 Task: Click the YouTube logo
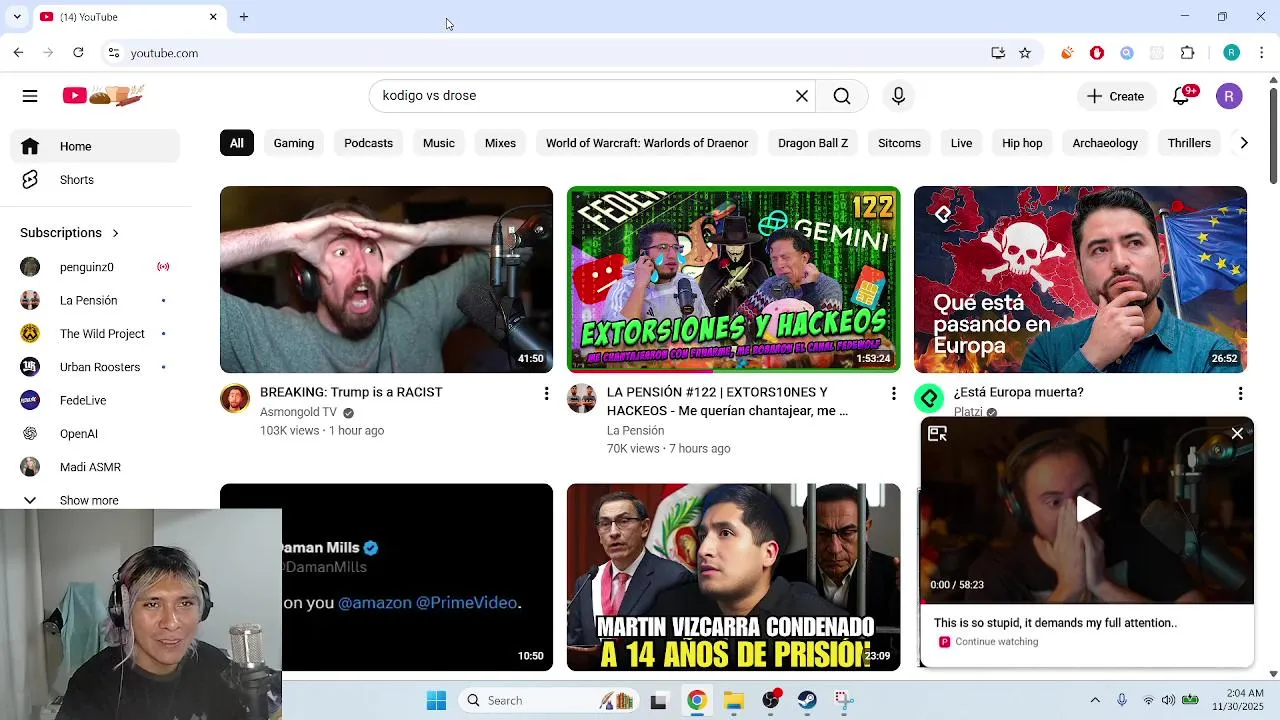(x=103, y=95)
